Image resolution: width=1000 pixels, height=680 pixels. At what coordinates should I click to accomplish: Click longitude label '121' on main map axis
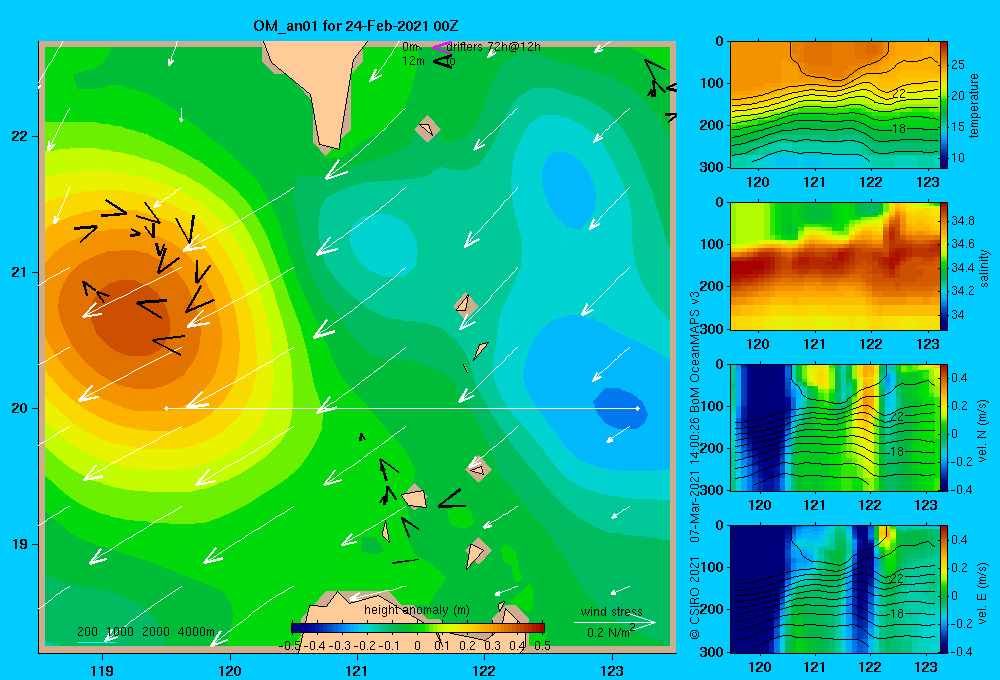tap(357, 670)
